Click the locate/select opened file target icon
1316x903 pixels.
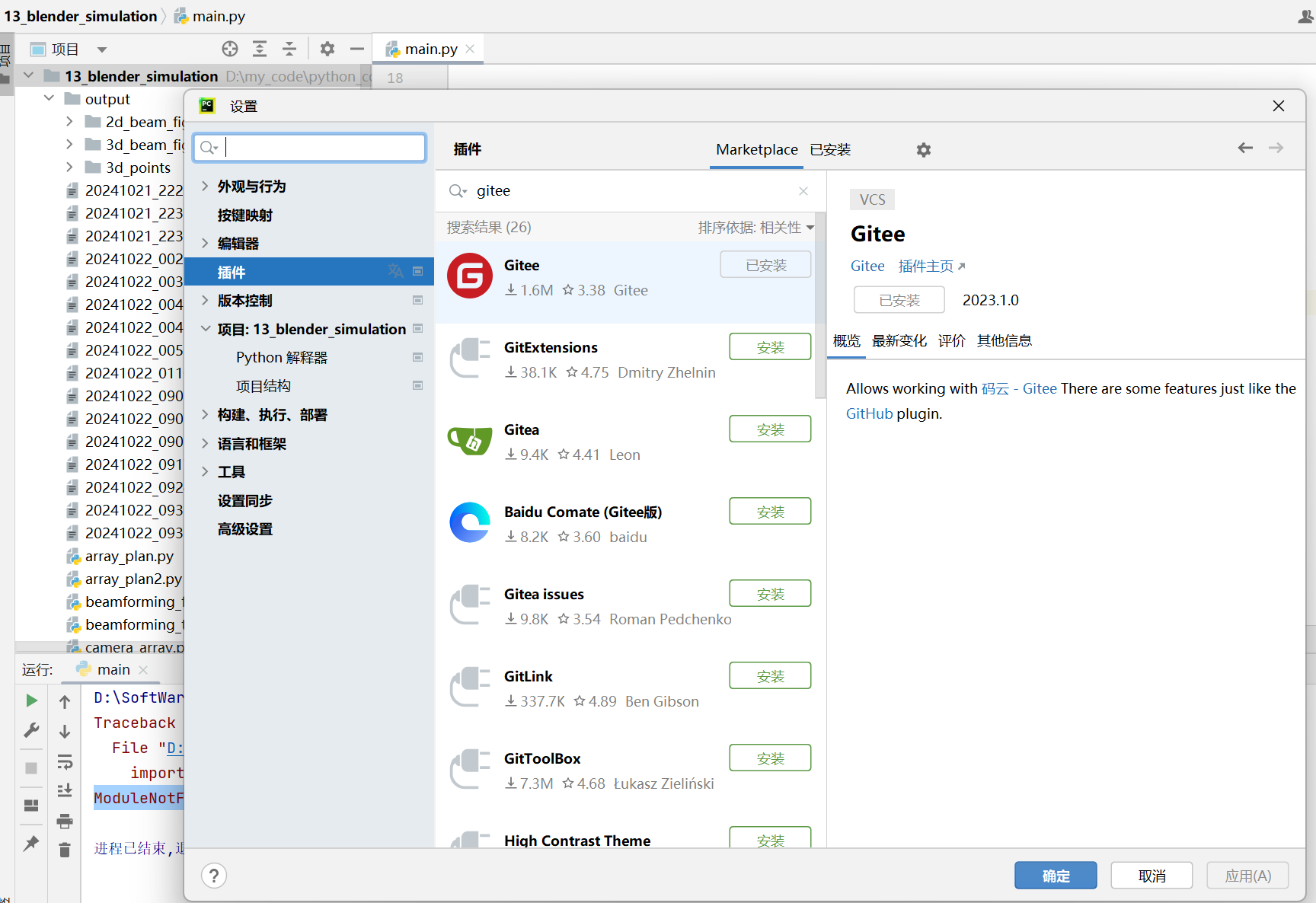pyautogui.click(x=230, y=49)
